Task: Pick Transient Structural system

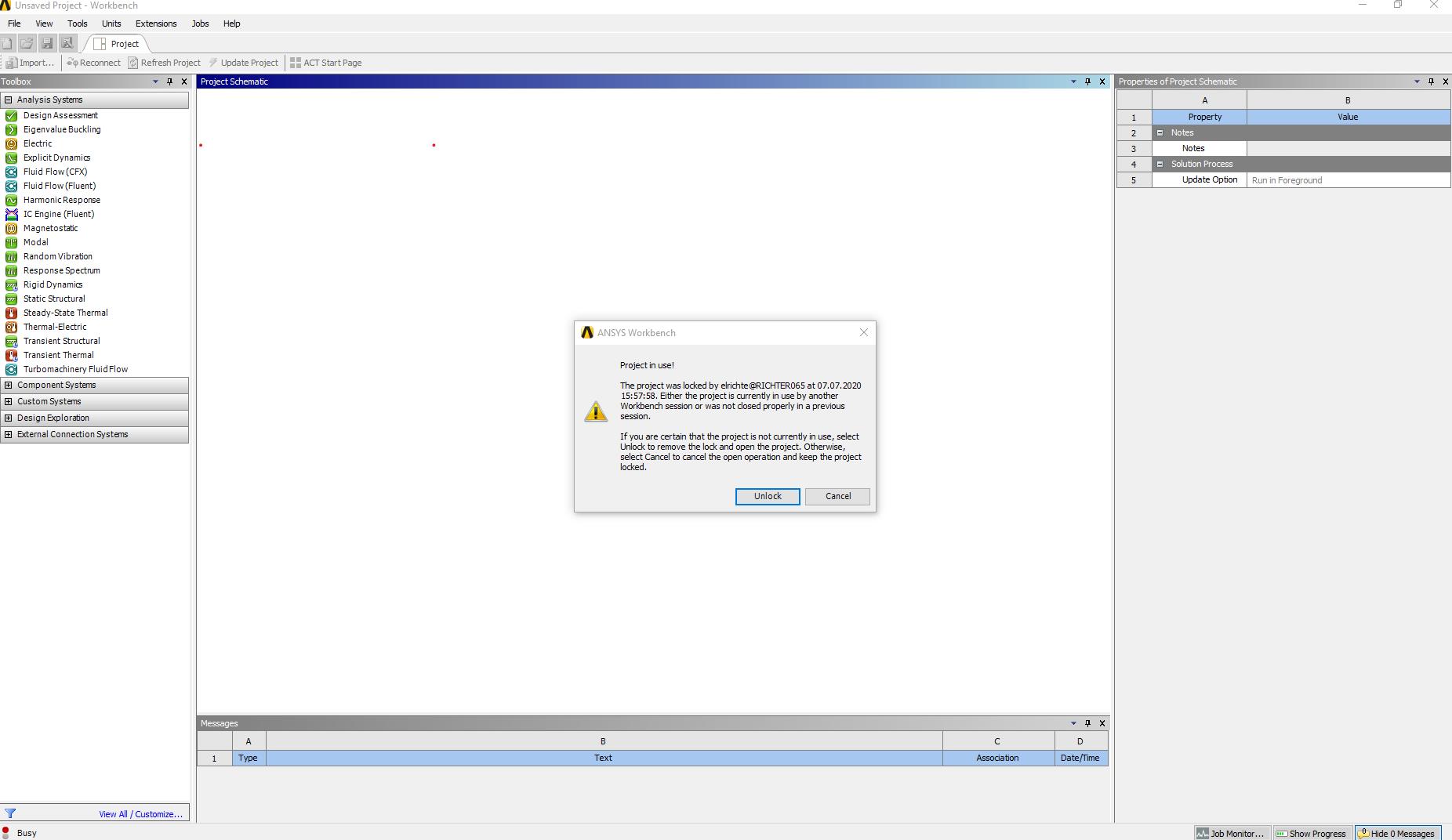Action: point(61,341)
